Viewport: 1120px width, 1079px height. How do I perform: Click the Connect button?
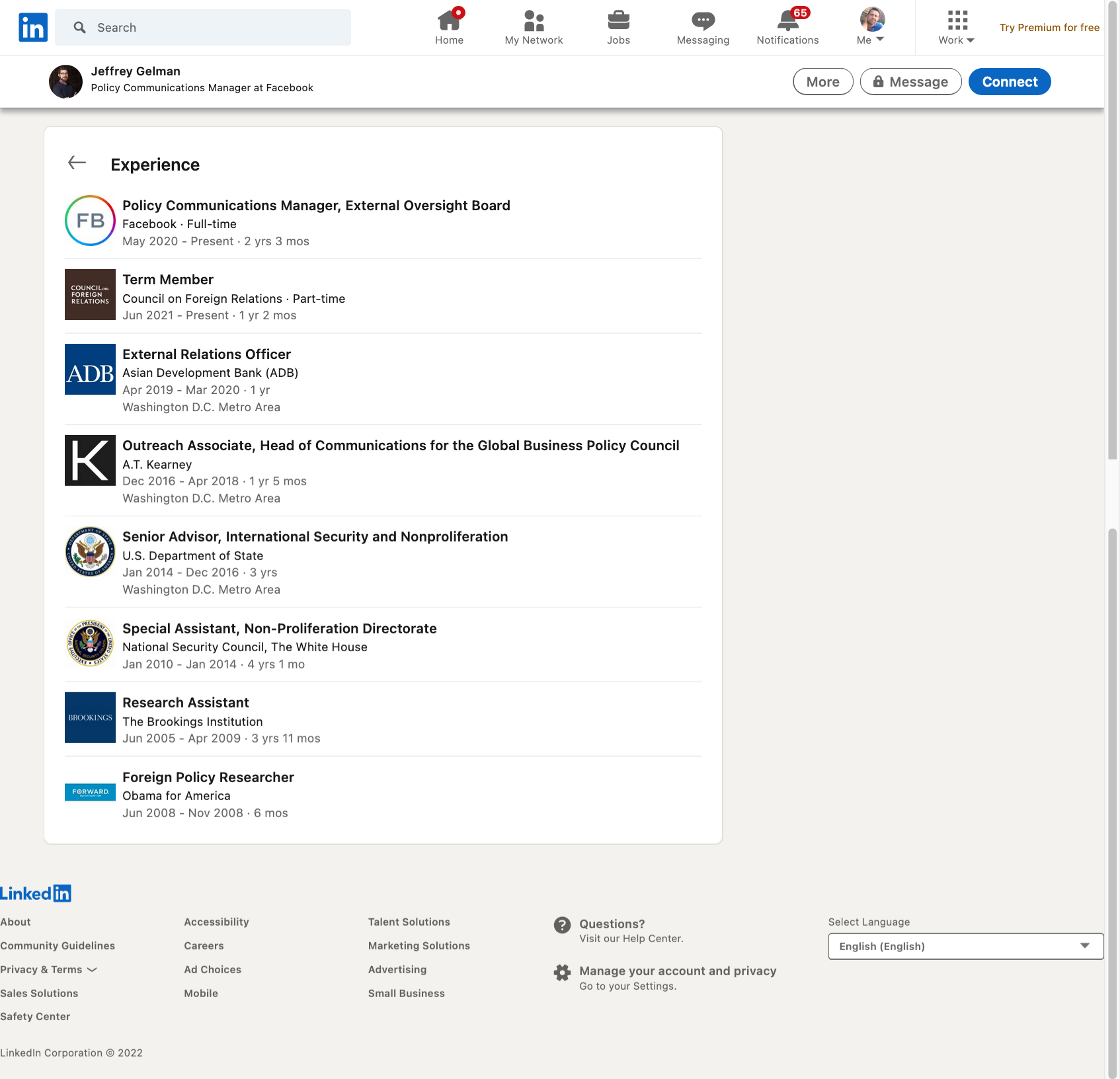point(1010,81)
